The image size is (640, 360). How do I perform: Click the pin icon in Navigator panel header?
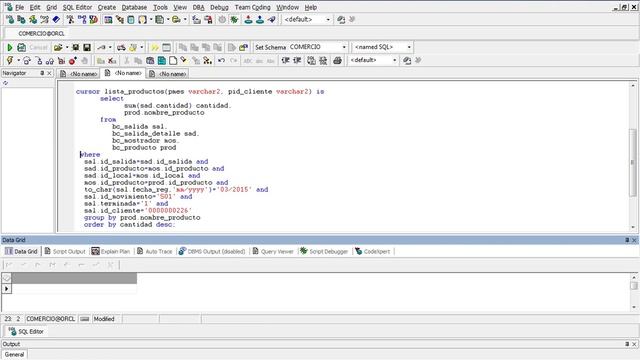42,73
